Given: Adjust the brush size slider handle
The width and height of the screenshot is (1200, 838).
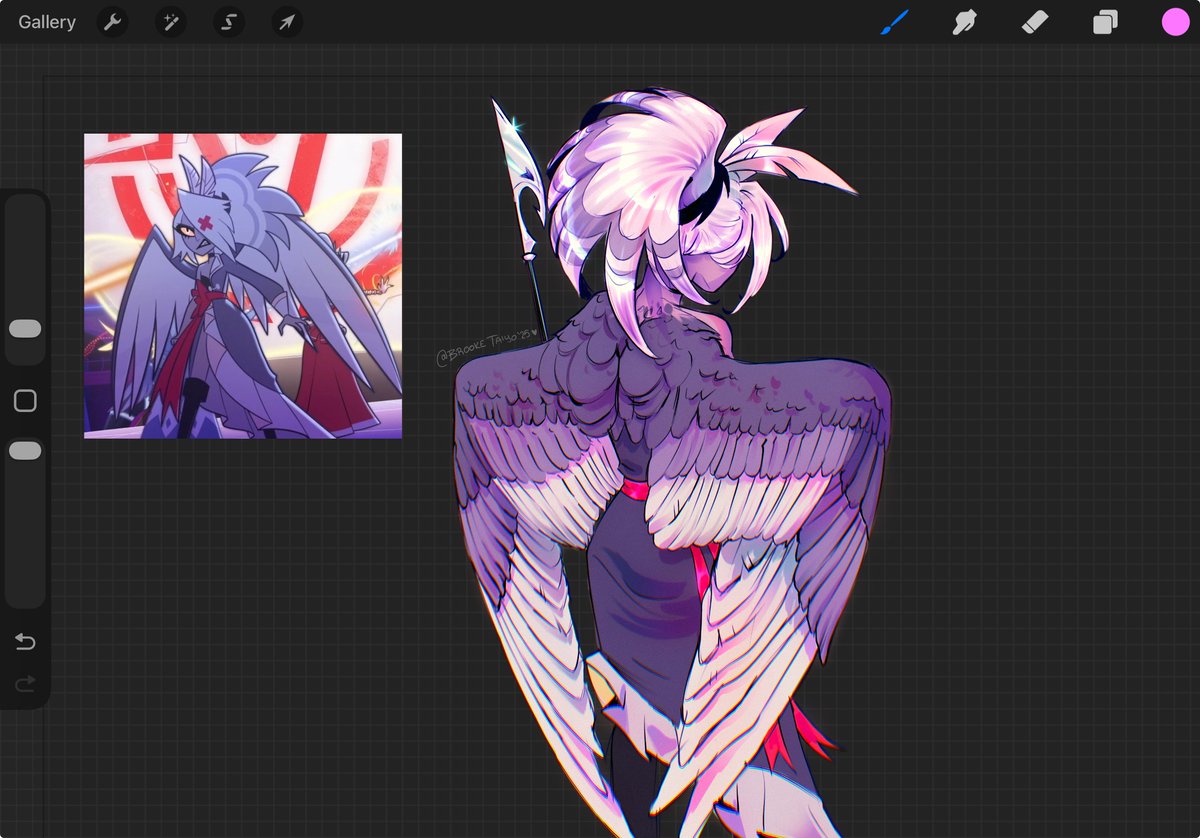Looking at the screenshot, I should tap(25, 329).
